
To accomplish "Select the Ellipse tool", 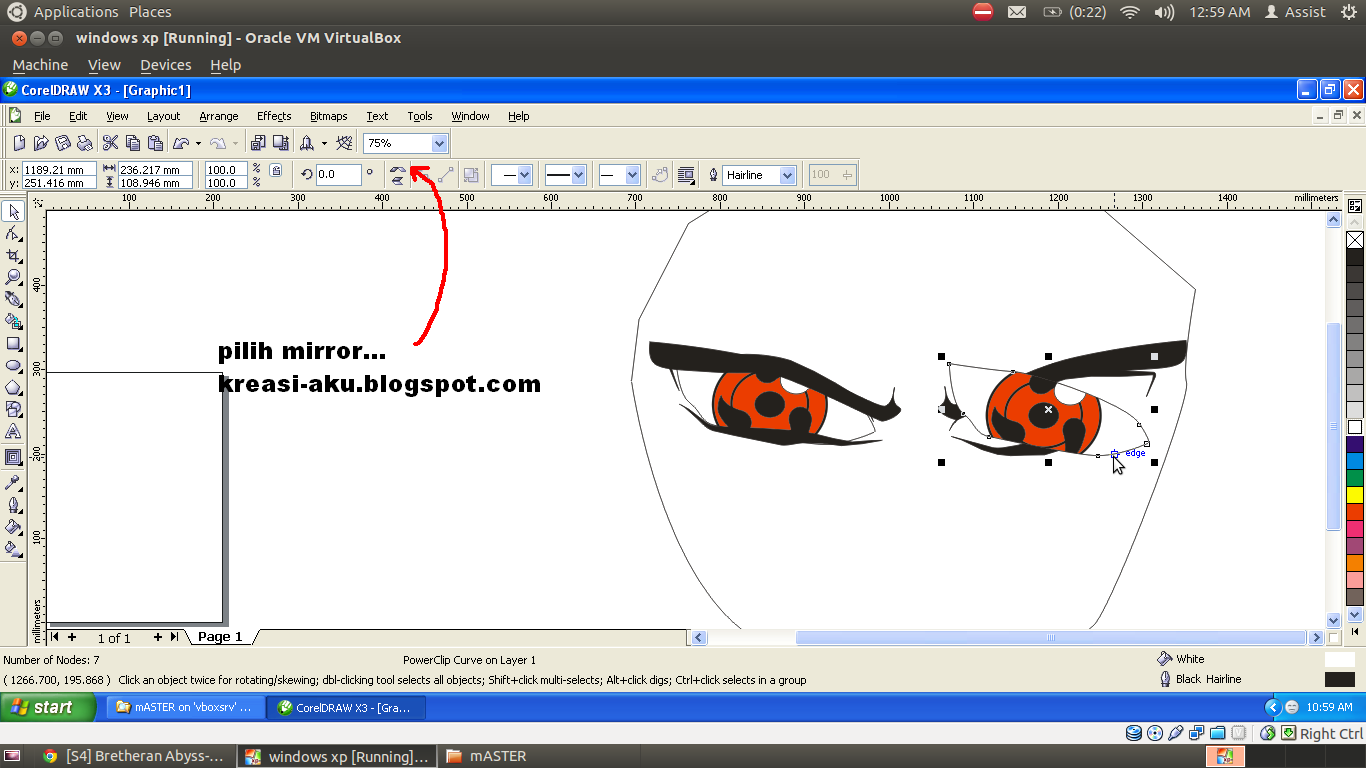I will (13, 365).
